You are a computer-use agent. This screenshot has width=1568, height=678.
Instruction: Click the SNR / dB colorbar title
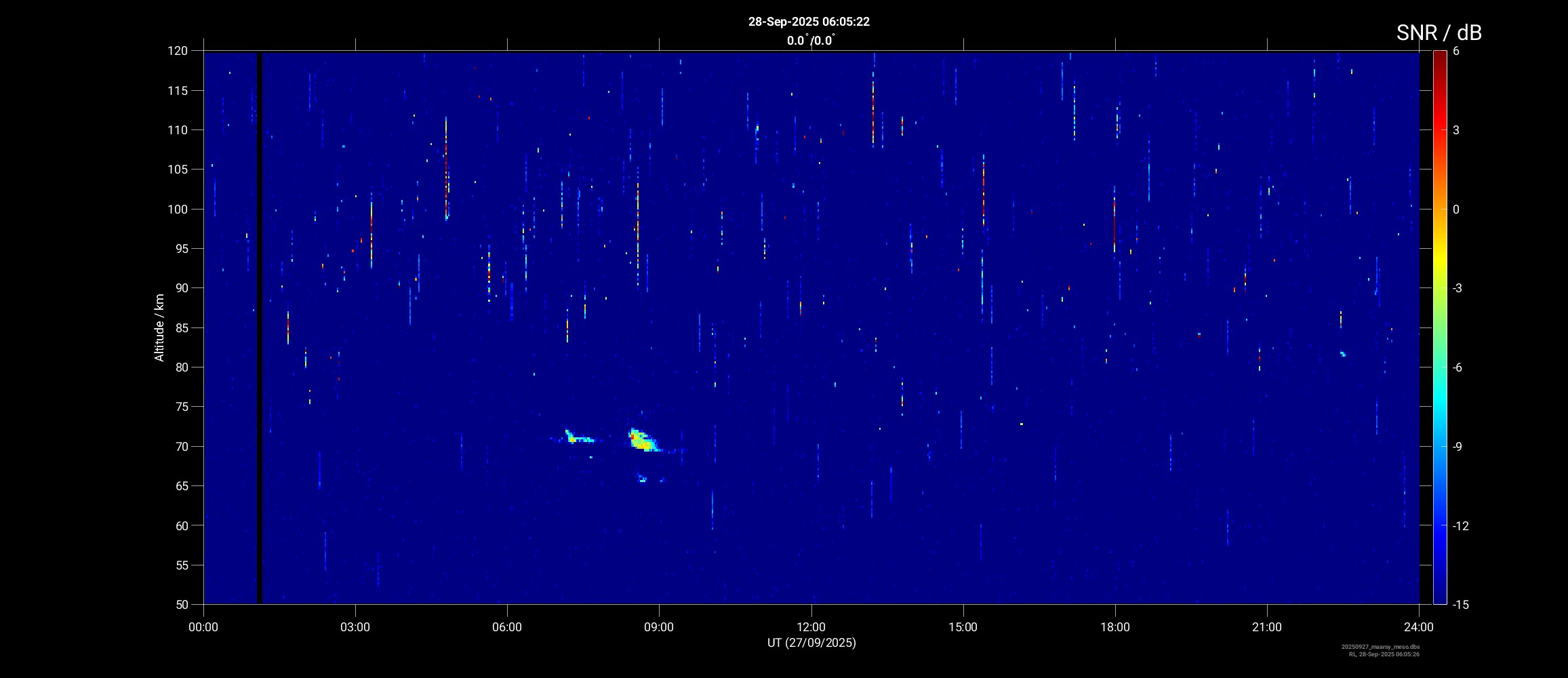pyautogui.click(x=1439, y=33)
